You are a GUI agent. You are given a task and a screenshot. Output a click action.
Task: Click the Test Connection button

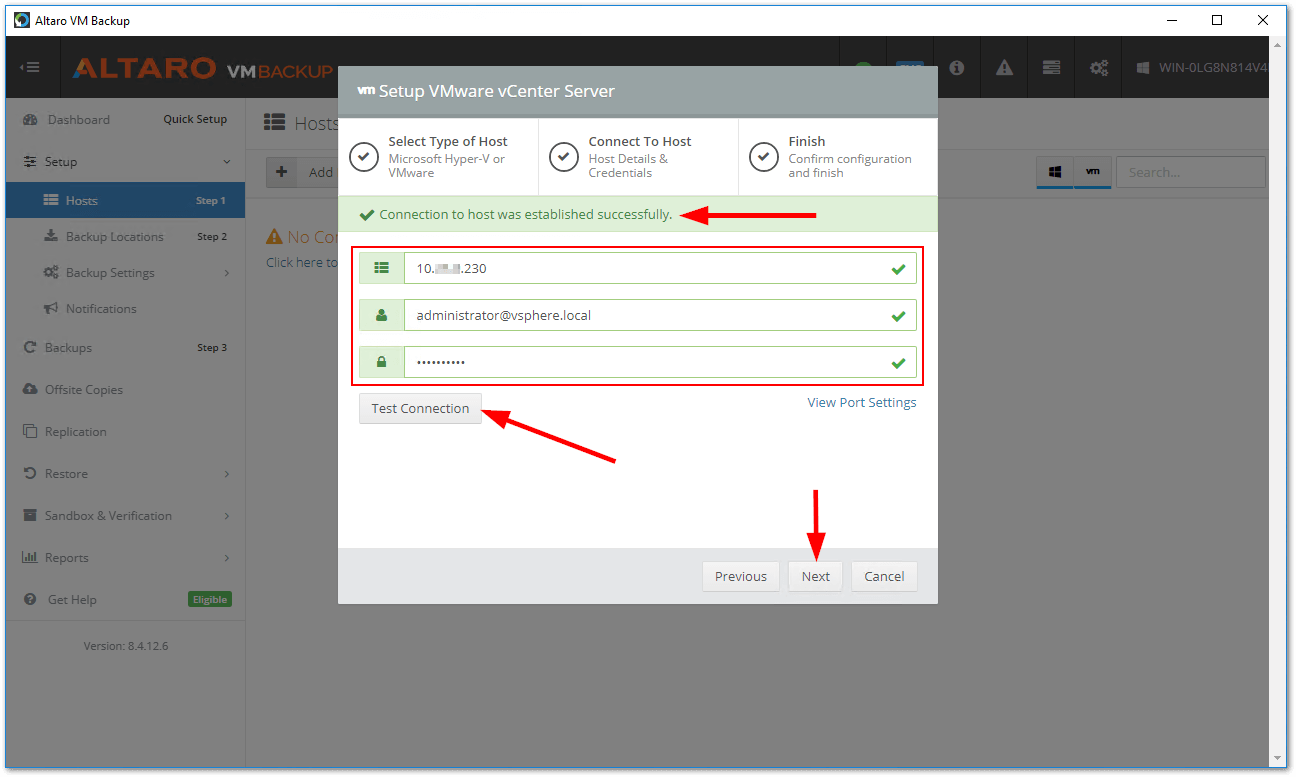[x=420, y=408]
